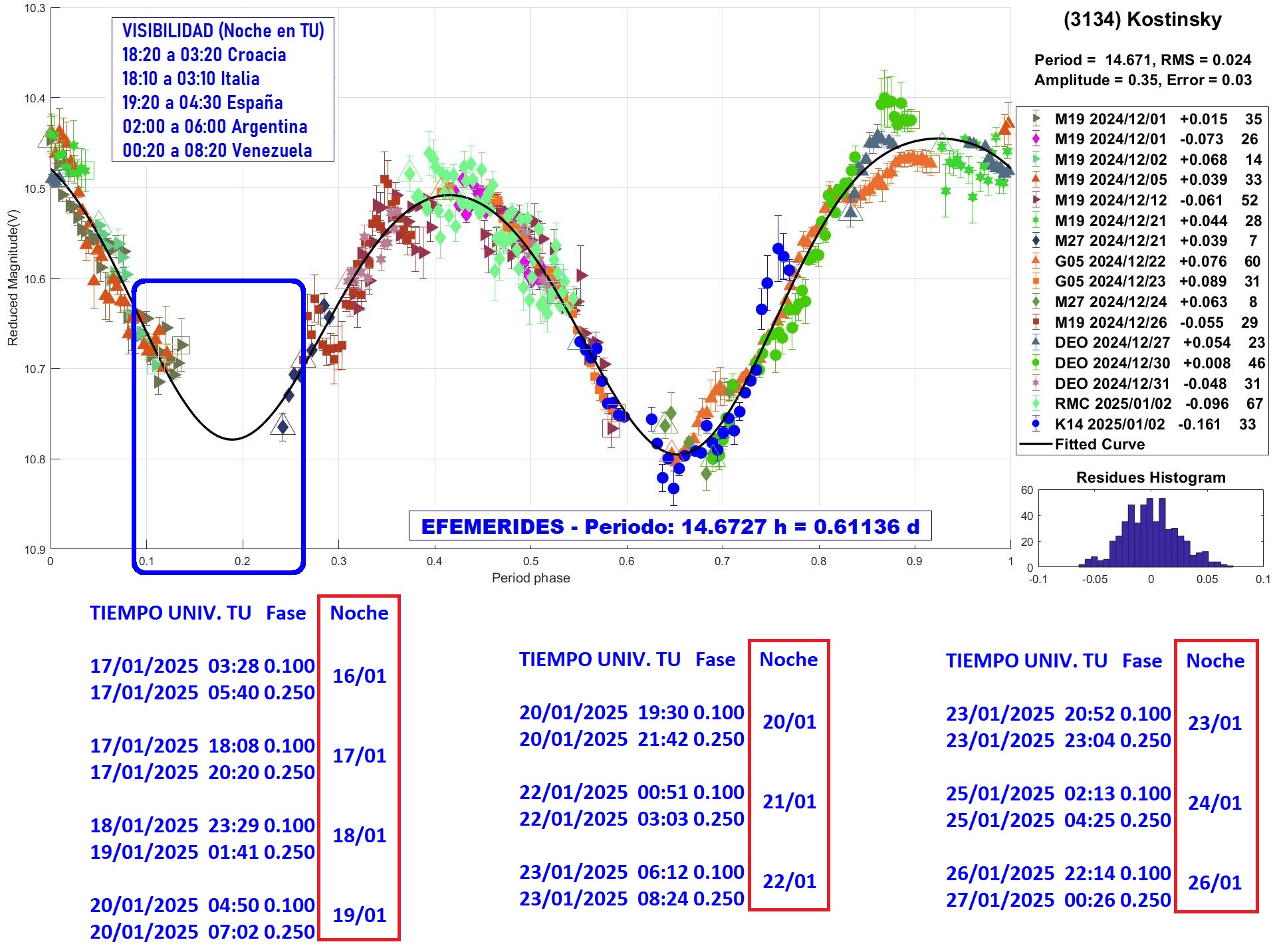Click the 22/01/2025 00:51 0.100 row

[x=632, y=792]
